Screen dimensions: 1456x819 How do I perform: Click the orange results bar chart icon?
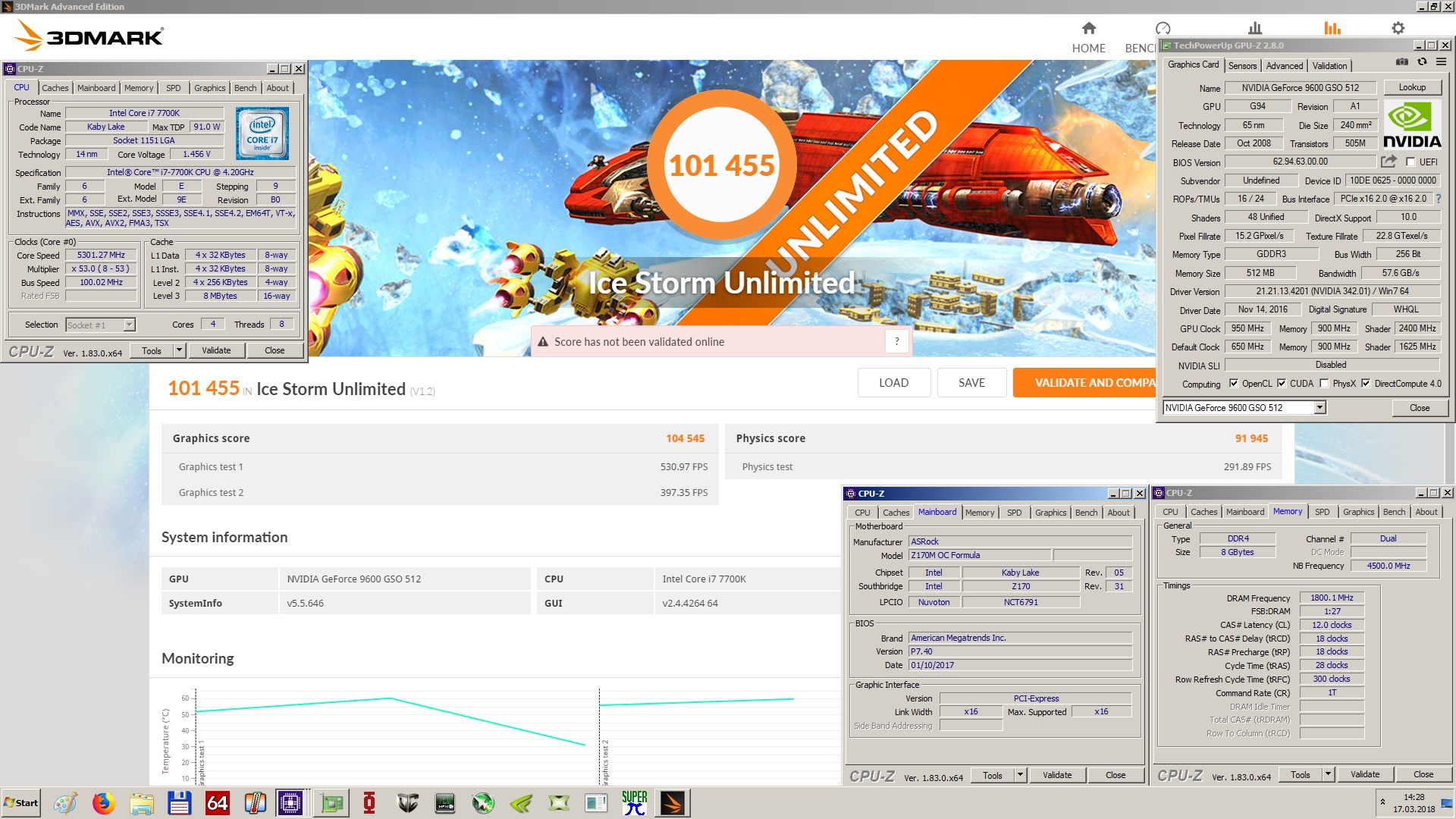(x=1332, y=28)
